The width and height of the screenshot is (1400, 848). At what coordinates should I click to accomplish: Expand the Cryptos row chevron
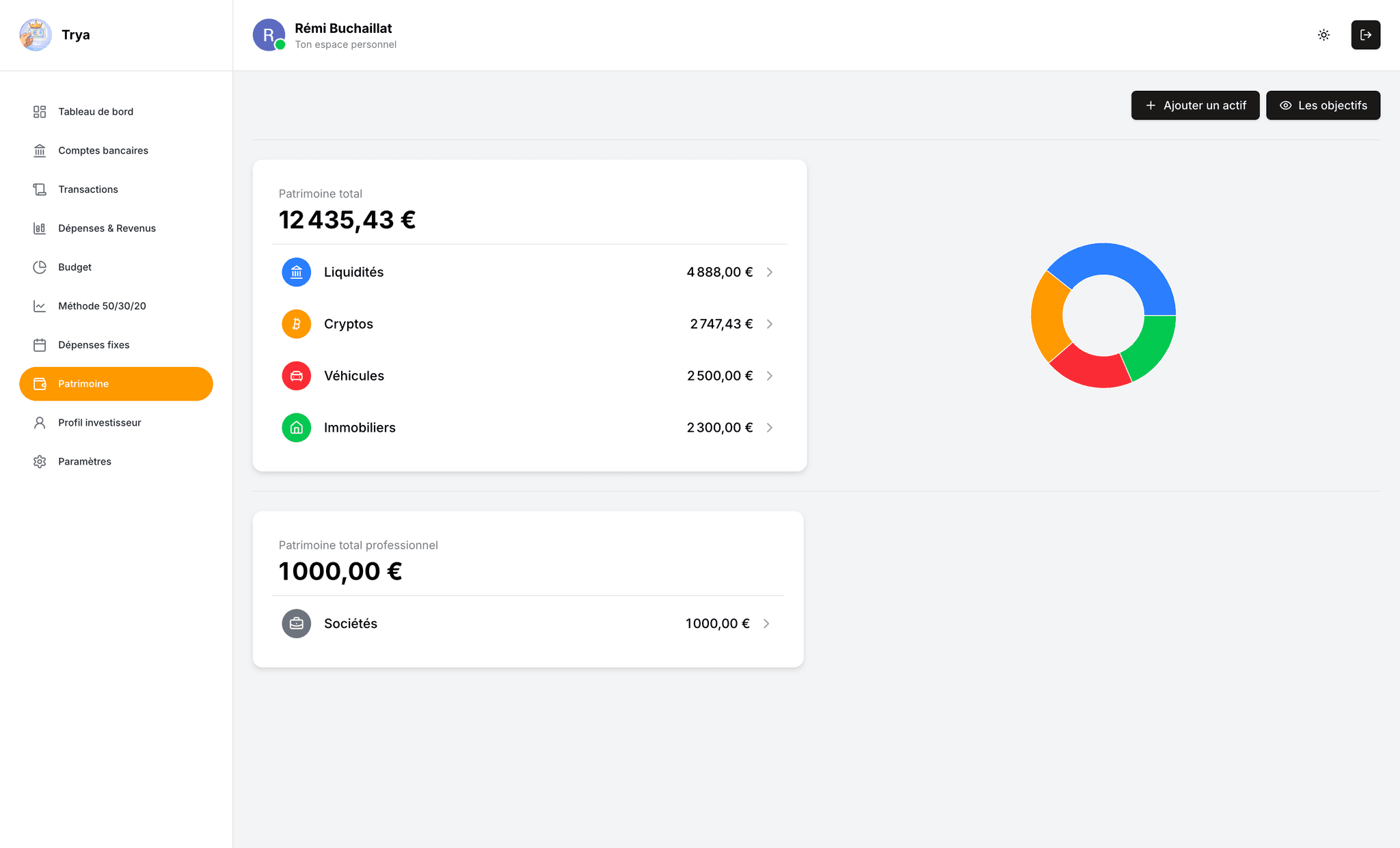pyautogui.click(x=770, y=324)
